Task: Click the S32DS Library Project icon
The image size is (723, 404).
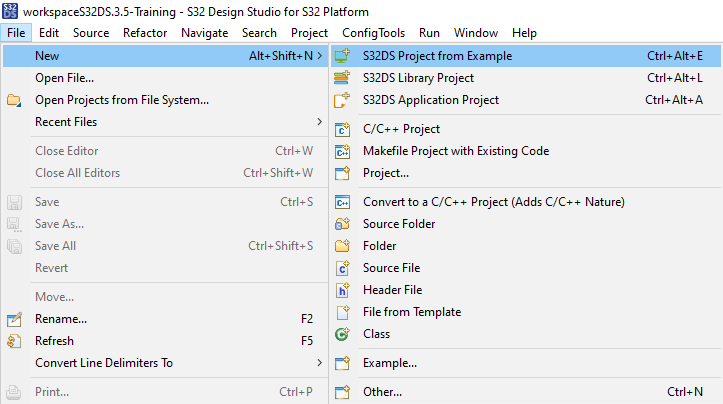Action: click(x=342, y=78)
